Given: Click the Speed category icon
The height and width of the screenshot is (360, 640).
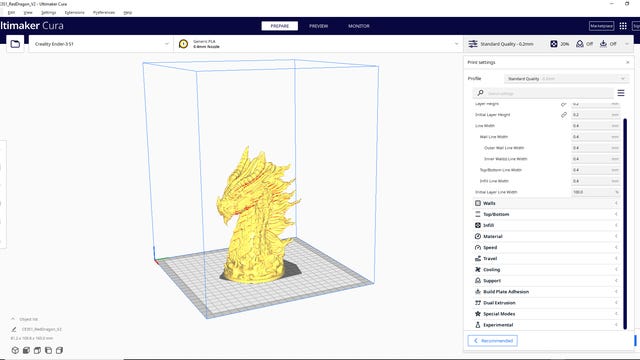Looking at the screenshot, I should click(x=478, y=247).
